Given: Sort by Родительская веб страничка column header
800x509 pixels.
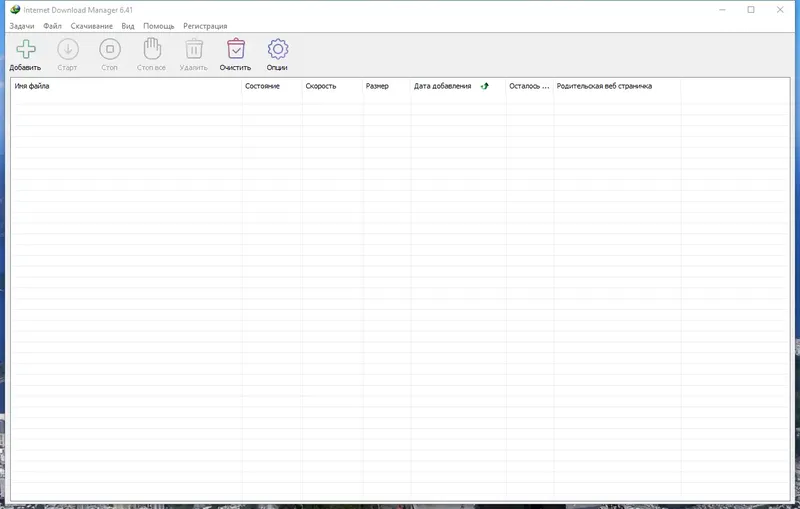Looking at the screenshot, I should 617,86.
